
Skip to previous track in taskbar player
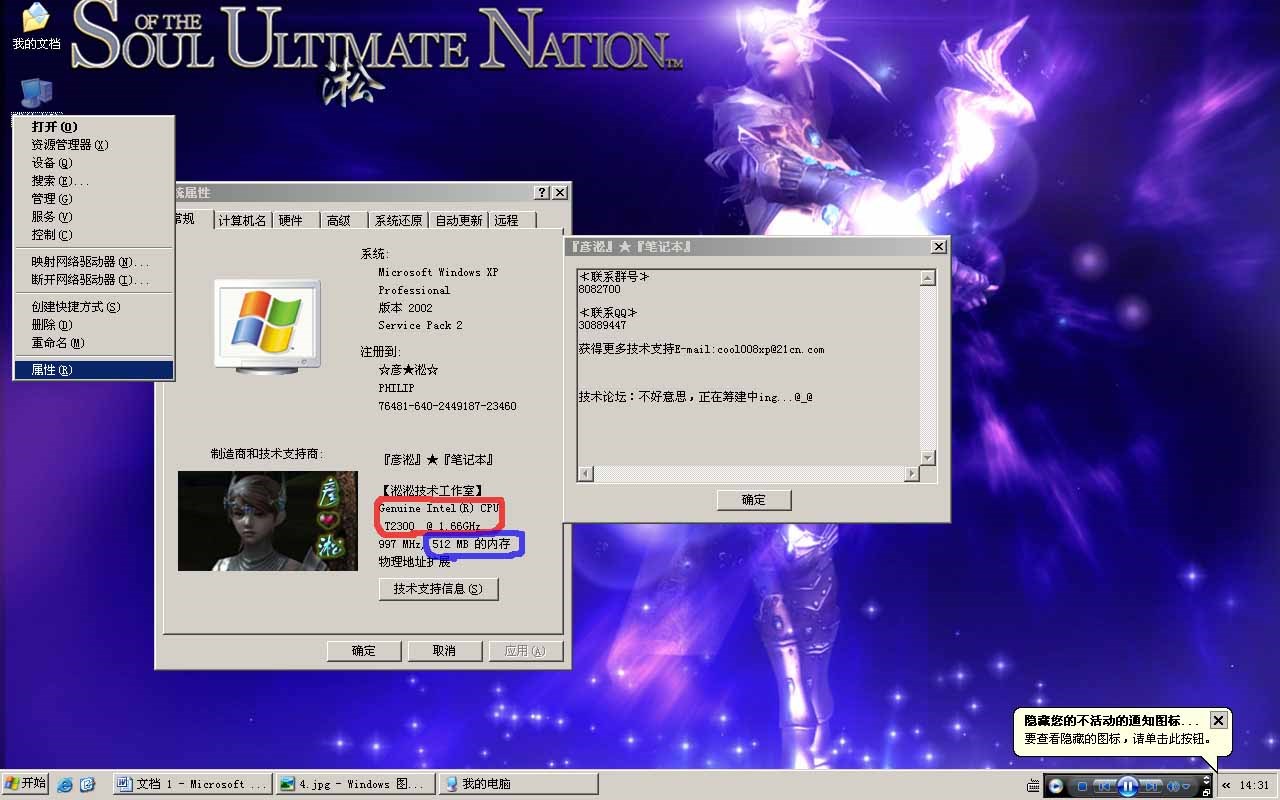coord(1103,786)
